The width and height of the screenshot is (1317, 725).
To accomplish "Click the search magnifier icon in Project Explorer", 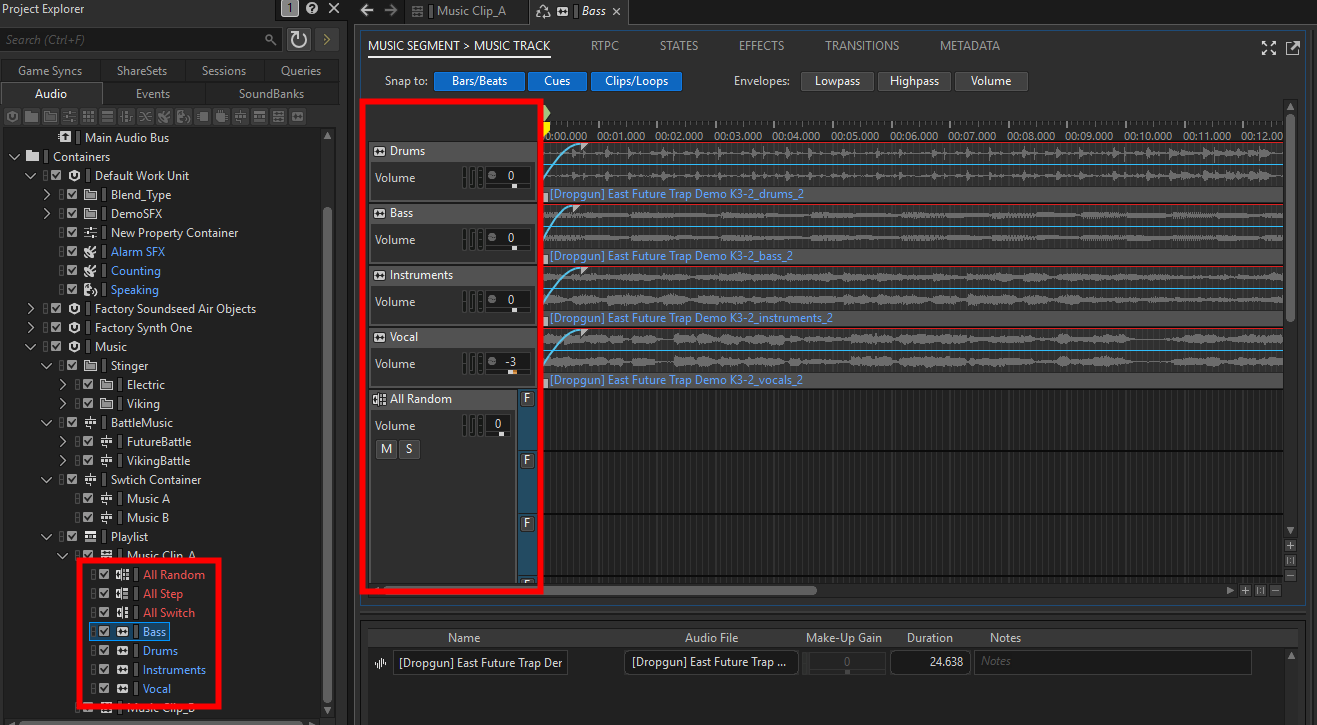I will coord(271,40).
